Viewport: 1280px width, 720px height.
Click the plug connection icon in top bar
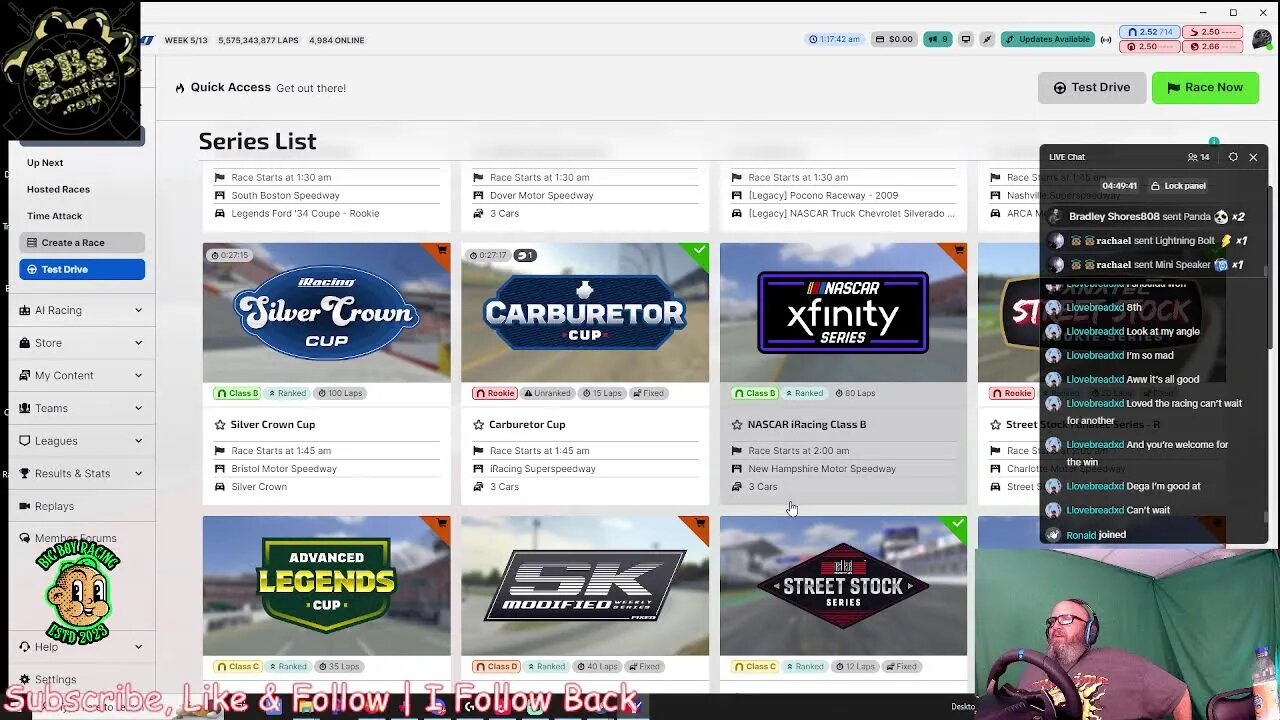click(987, 39)
